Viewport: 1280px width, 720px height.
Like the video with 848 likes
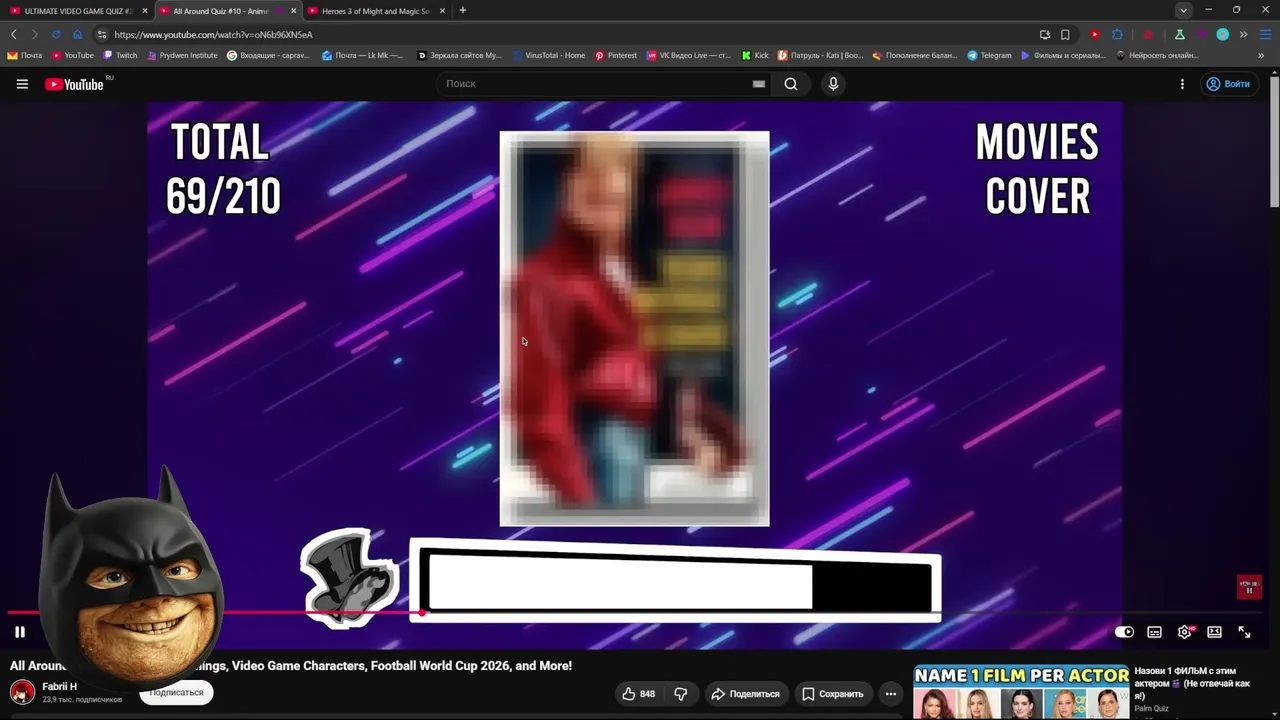(637, 694)
